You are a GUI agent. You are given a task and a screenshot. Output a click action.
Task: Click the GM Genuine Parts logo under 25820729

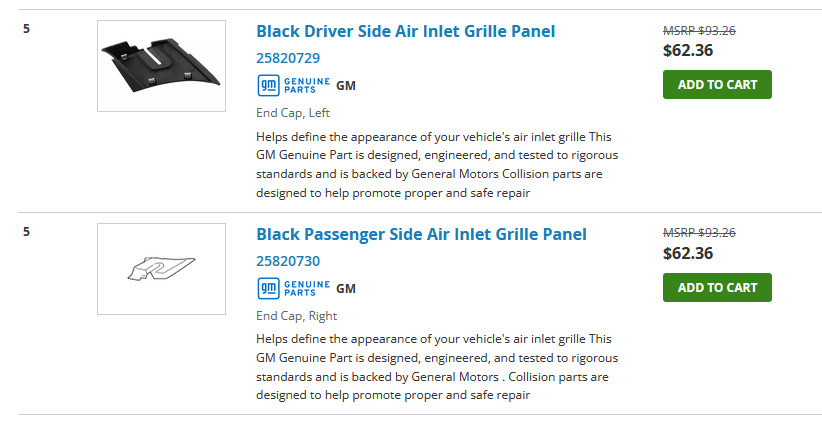pyautogui.click(x=293, y=85)
